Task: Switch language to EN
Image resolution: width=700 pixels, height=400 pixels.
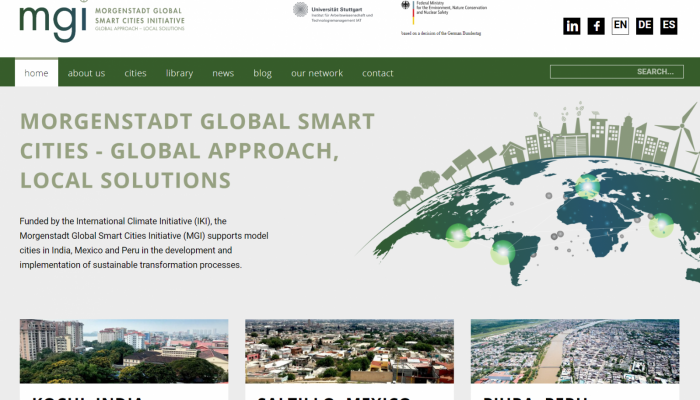Action: (x=620, y=26)
